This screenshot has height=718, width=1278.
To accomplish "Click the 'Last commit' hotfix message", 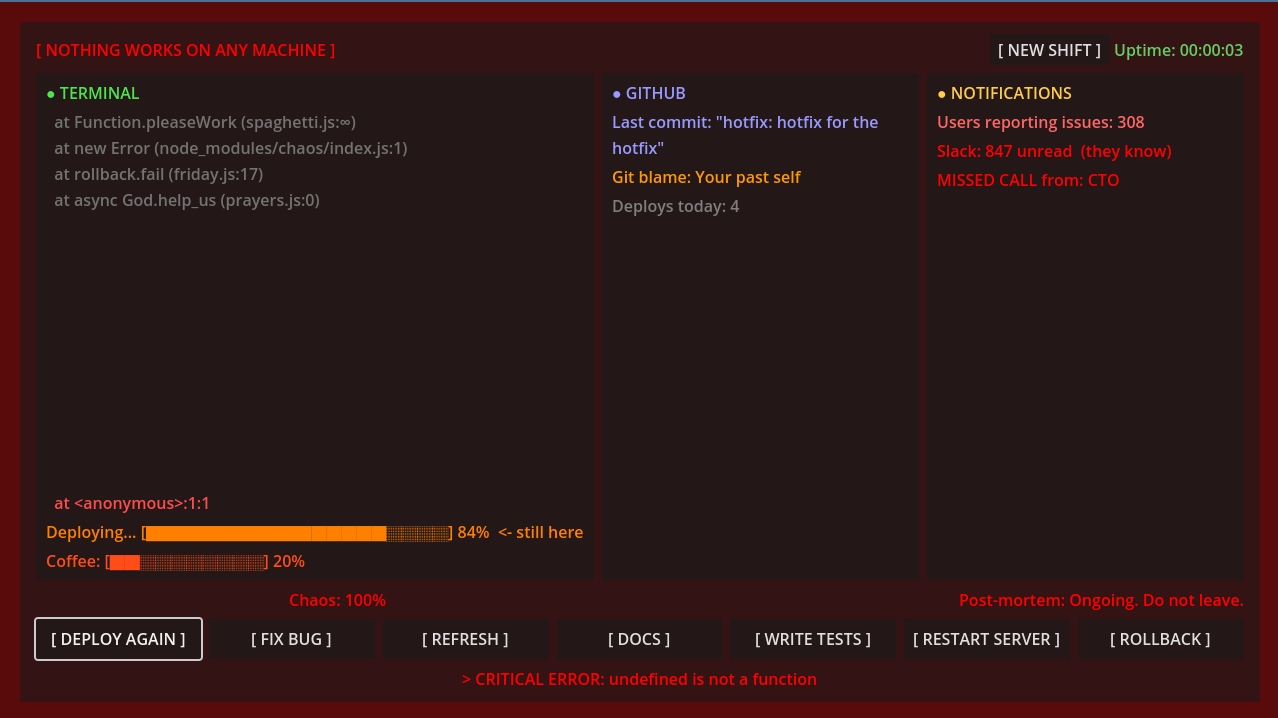I will tap(745, 135).
